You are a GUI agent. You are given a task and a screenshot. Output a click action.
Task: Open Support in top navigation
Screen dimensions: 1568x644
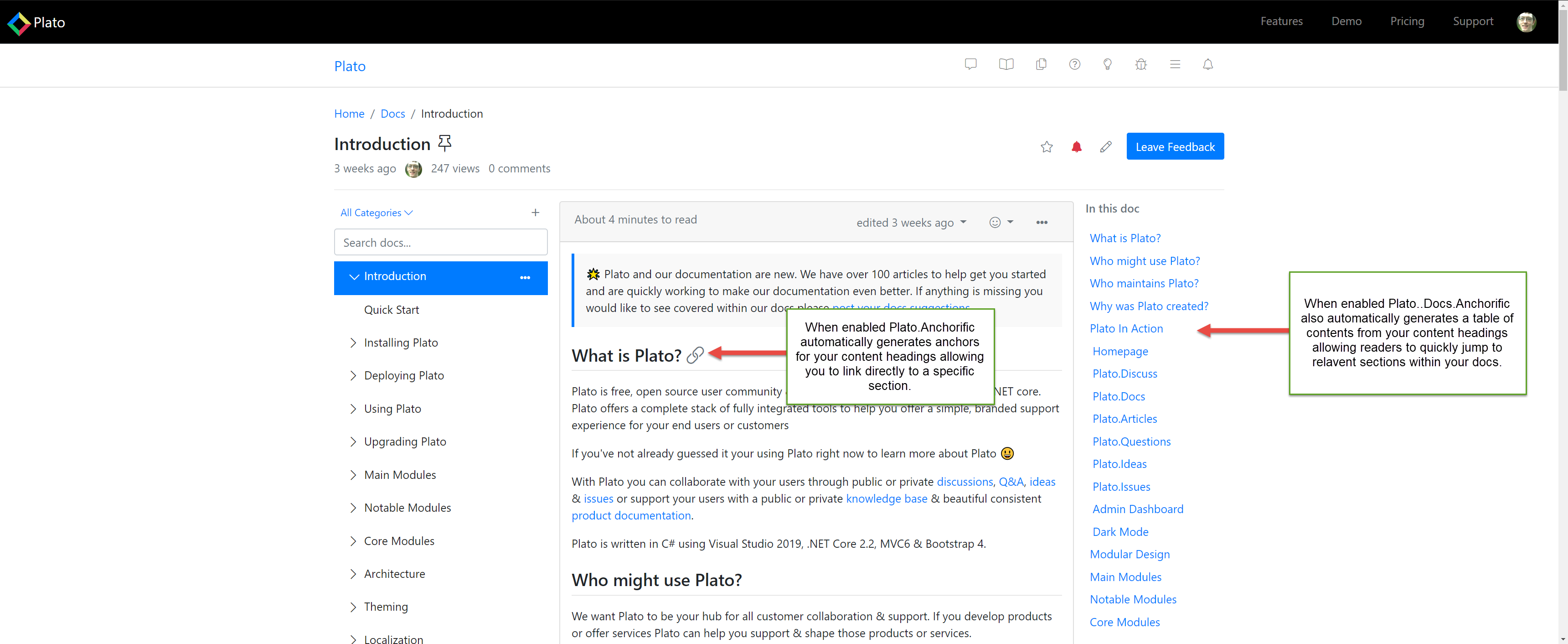1473,21
